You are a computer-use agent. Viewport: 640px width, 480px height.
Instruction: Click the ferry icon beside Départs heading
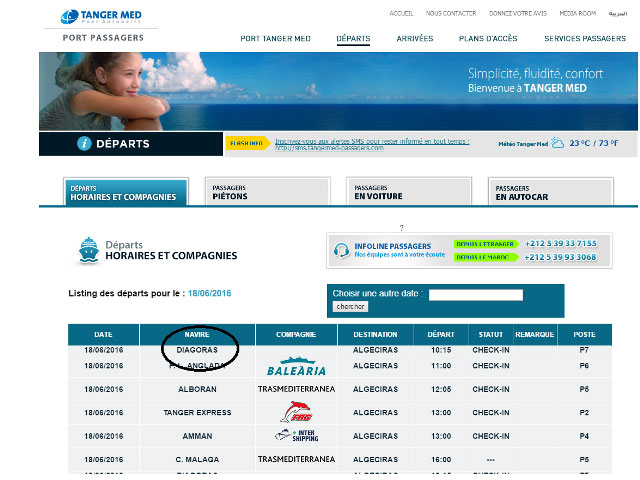88,249
